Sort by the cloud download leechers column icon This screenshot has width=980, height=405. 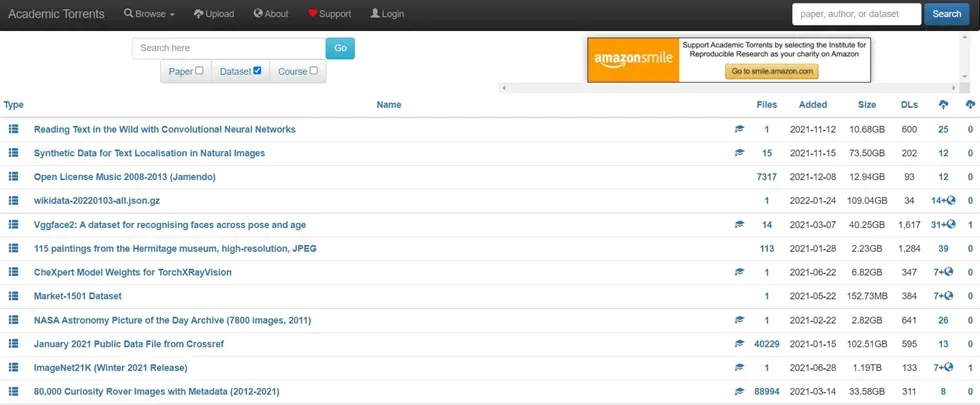point(970,105)
